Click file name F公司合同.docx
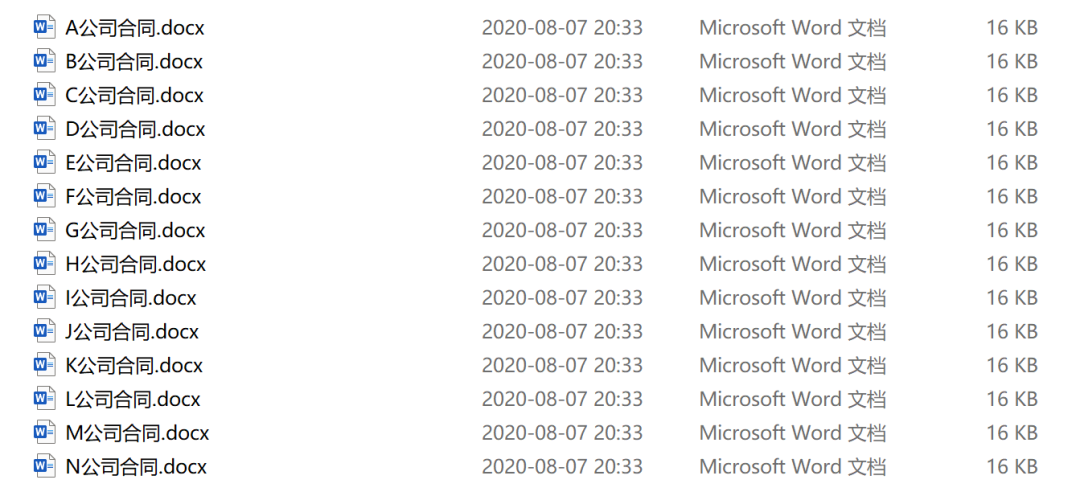Screen dimensions: 1080x492 [133, 196]
